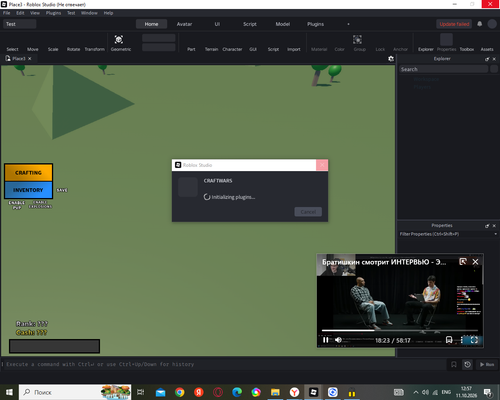Click the Explorer filter icon beside Search
This screenshot has width=500, height=400.
coord(494,69)
